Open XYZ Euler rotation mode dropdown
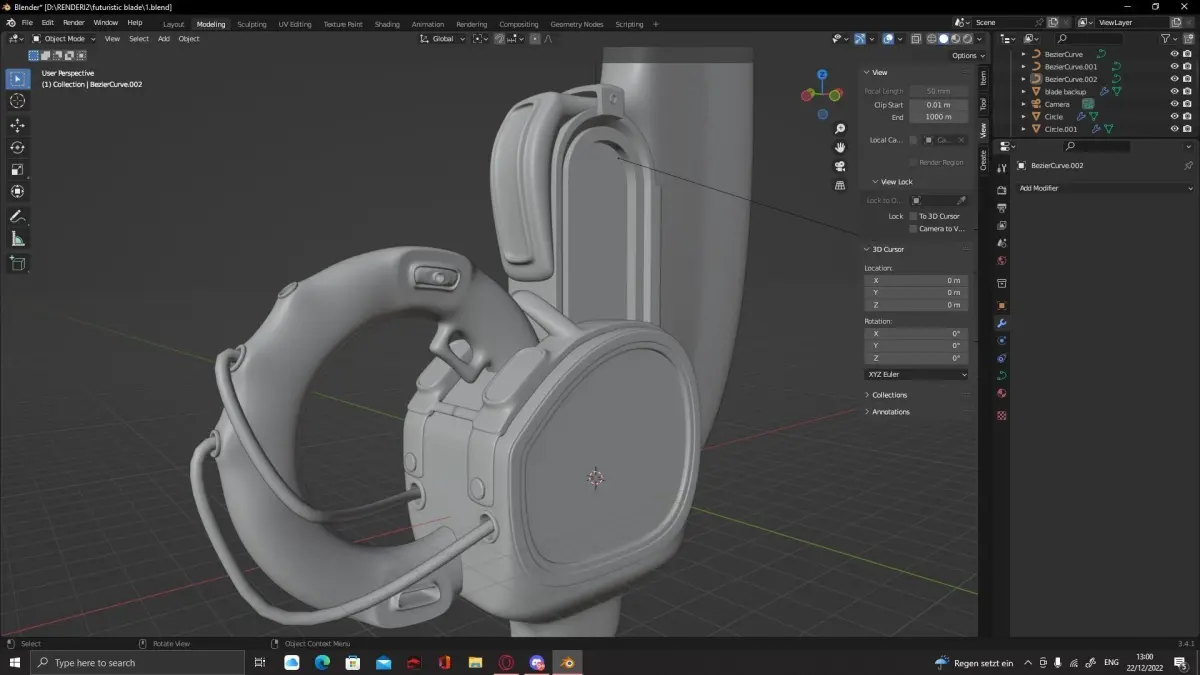Image resolution: width=1200 pixels, height=675 pixels. pos(916,374)
